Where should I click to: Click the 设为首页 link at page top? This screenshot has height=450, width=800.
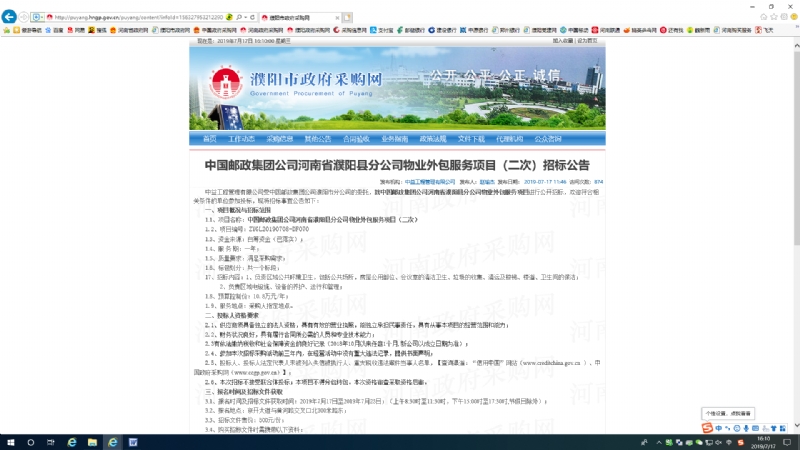(587, 41)
